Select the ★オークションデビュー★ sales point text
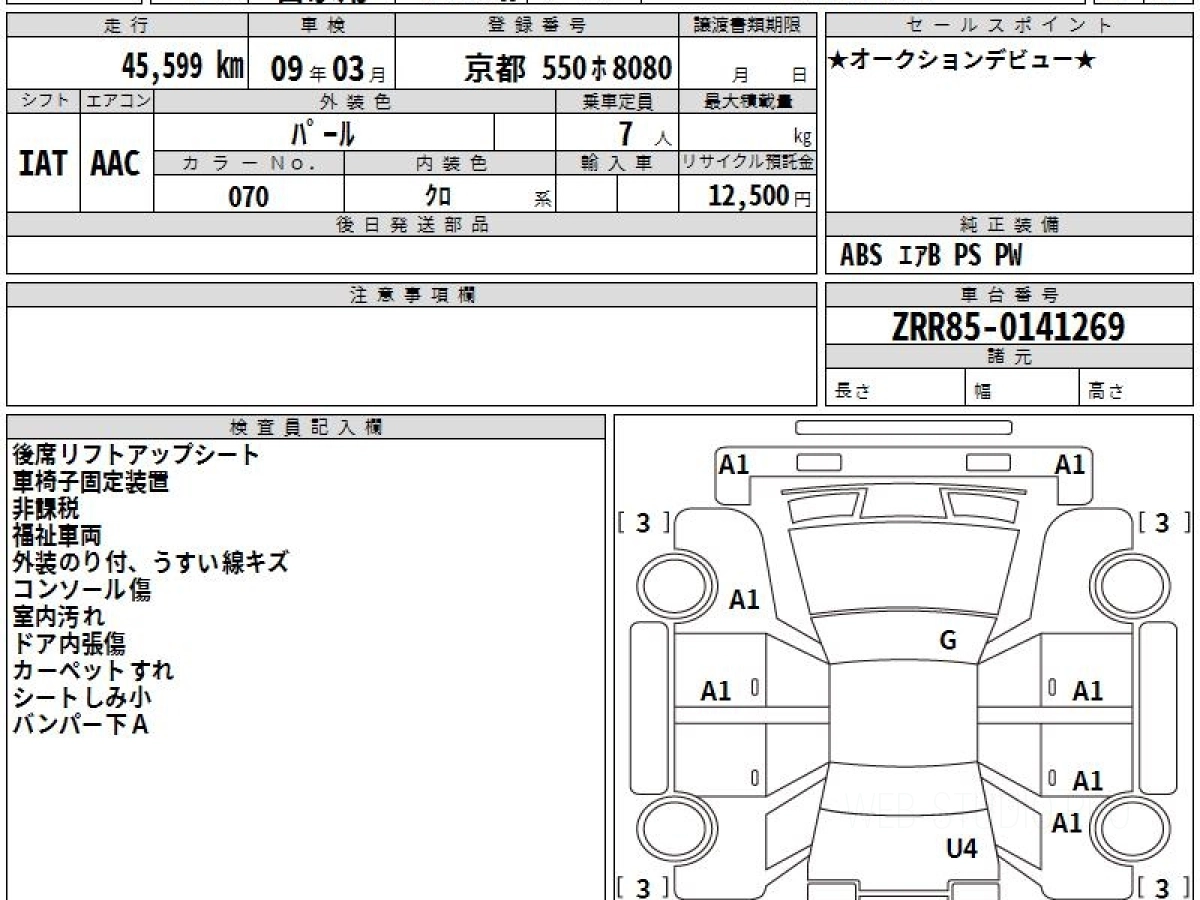Image resolution: width=1200 pixels, height=900 pixels. coord(962,62)
